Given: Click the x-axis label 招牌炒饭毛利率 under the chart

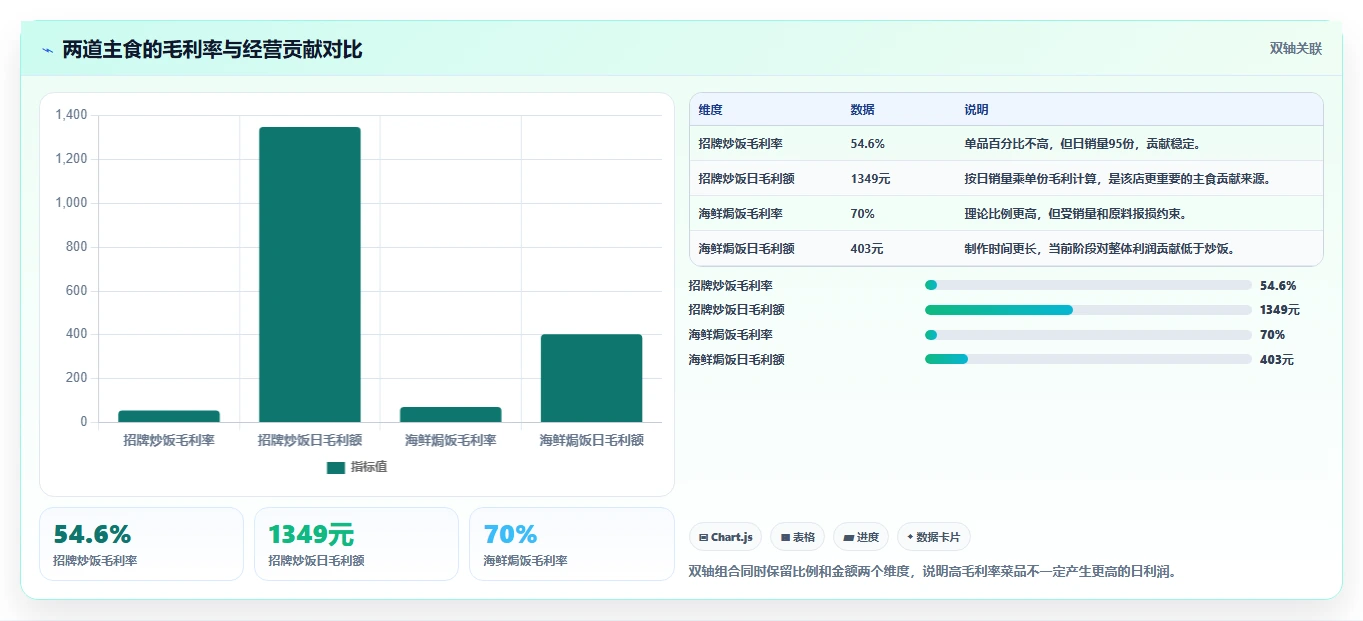Looking at the screenshot, I should (x=169, y=440).
